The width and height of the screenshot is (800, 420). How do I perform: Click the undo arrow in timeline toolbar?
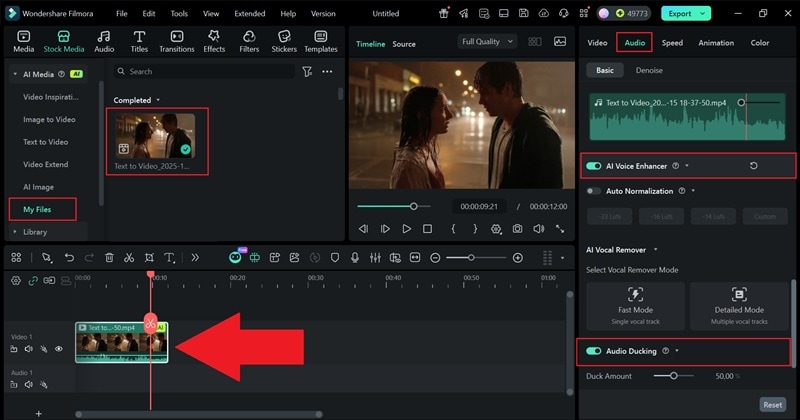point(69,258)
